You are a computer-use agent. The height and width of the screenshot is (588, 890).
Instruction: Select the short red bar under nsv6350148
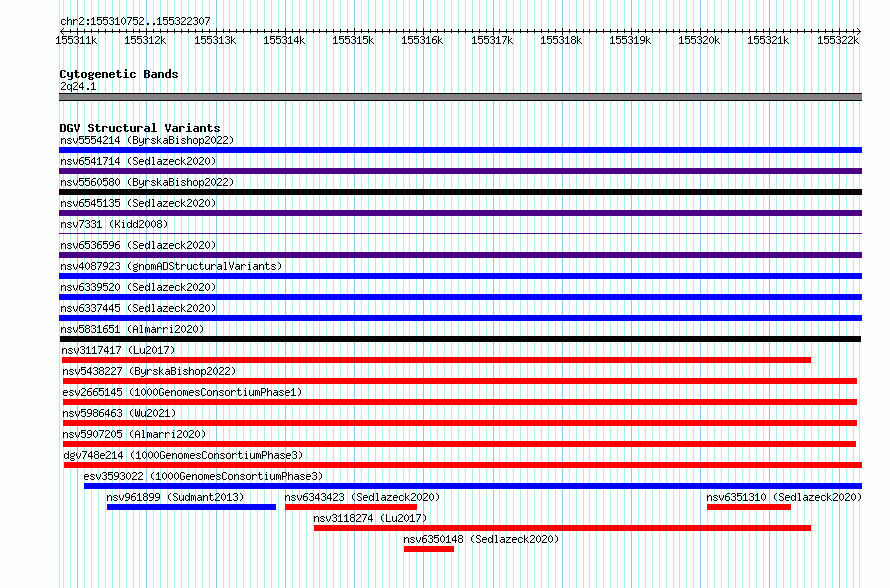click(x=429, y=549)
